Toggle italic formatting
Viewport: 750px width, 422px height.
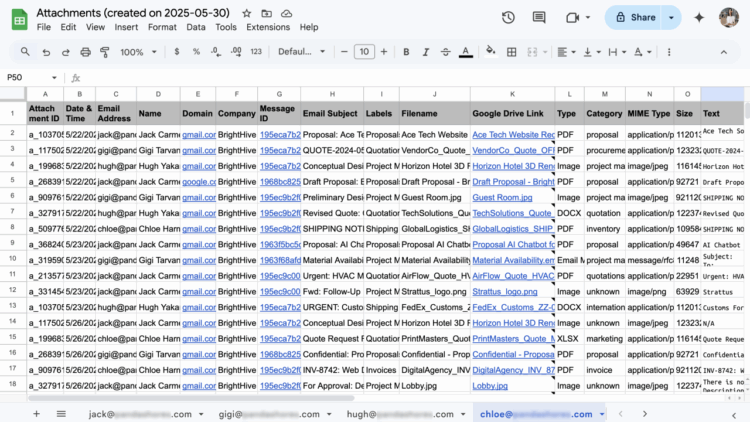(x=426, y=52)
